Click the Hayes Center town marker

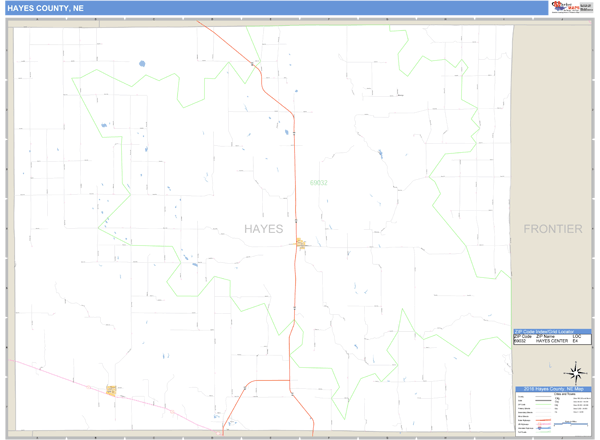[301, 242]
